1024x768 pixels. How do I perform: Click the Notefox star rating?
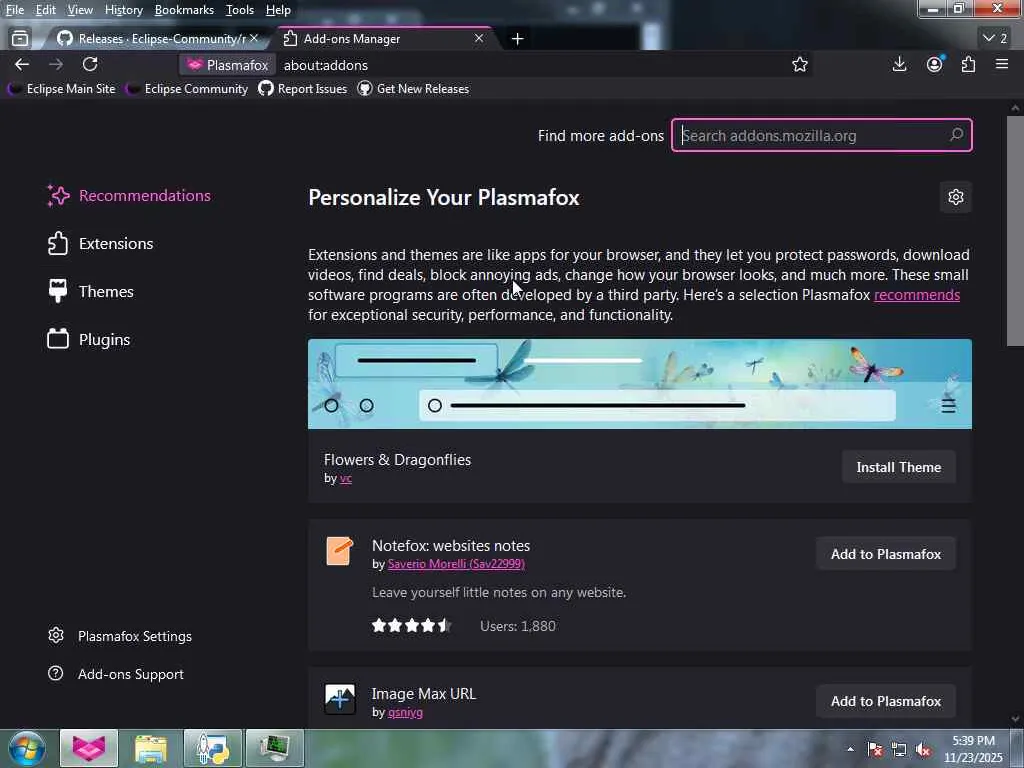click(411, 626)
